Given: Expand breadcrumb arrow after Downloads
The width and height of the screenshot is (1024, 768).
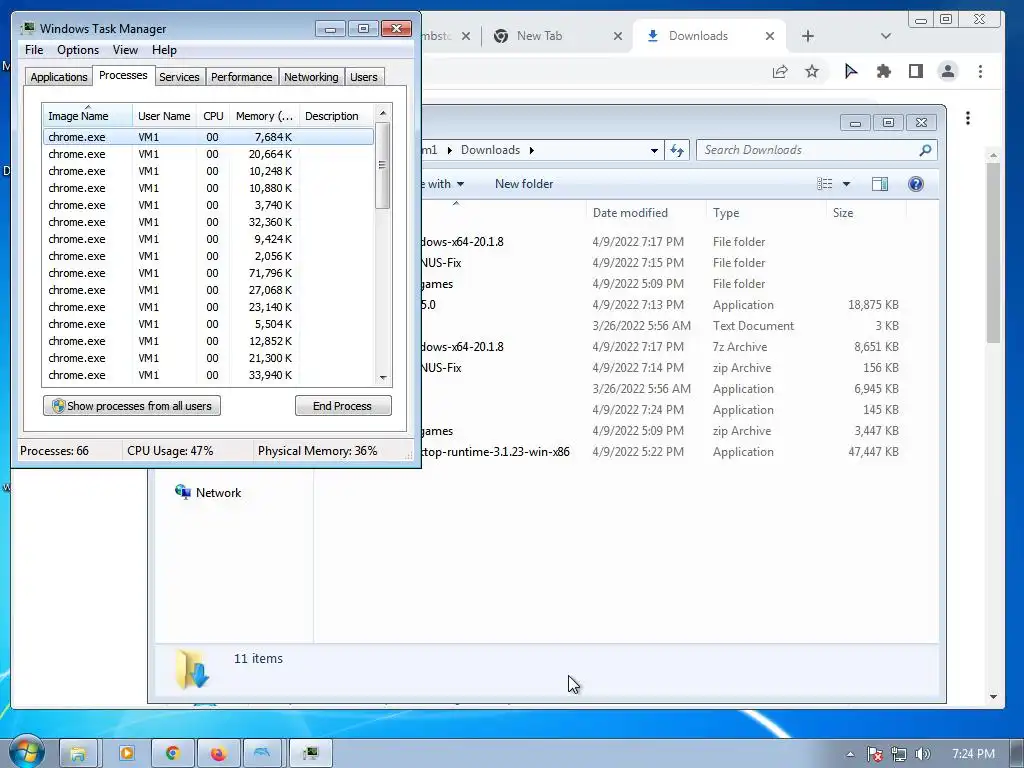Looking at the screenshot, I should click(532, 150).
